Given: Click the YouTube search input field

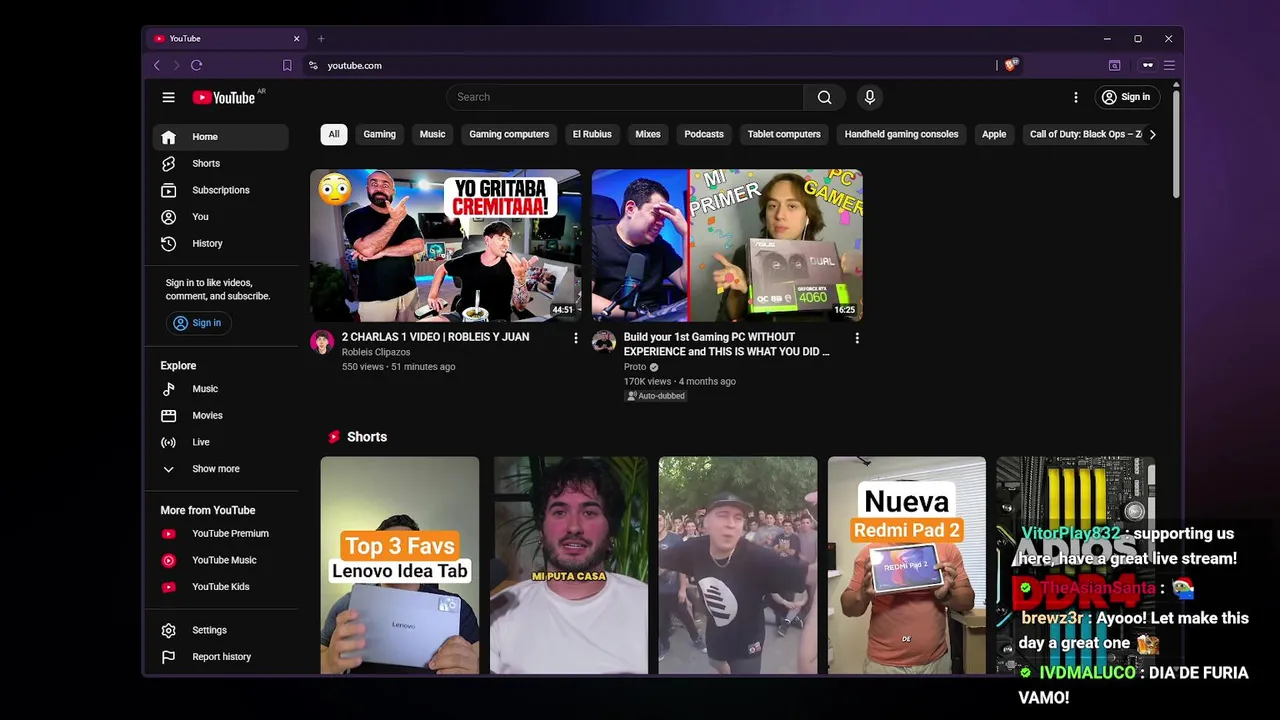Looking at the screenshot, I should click(625, 97).
